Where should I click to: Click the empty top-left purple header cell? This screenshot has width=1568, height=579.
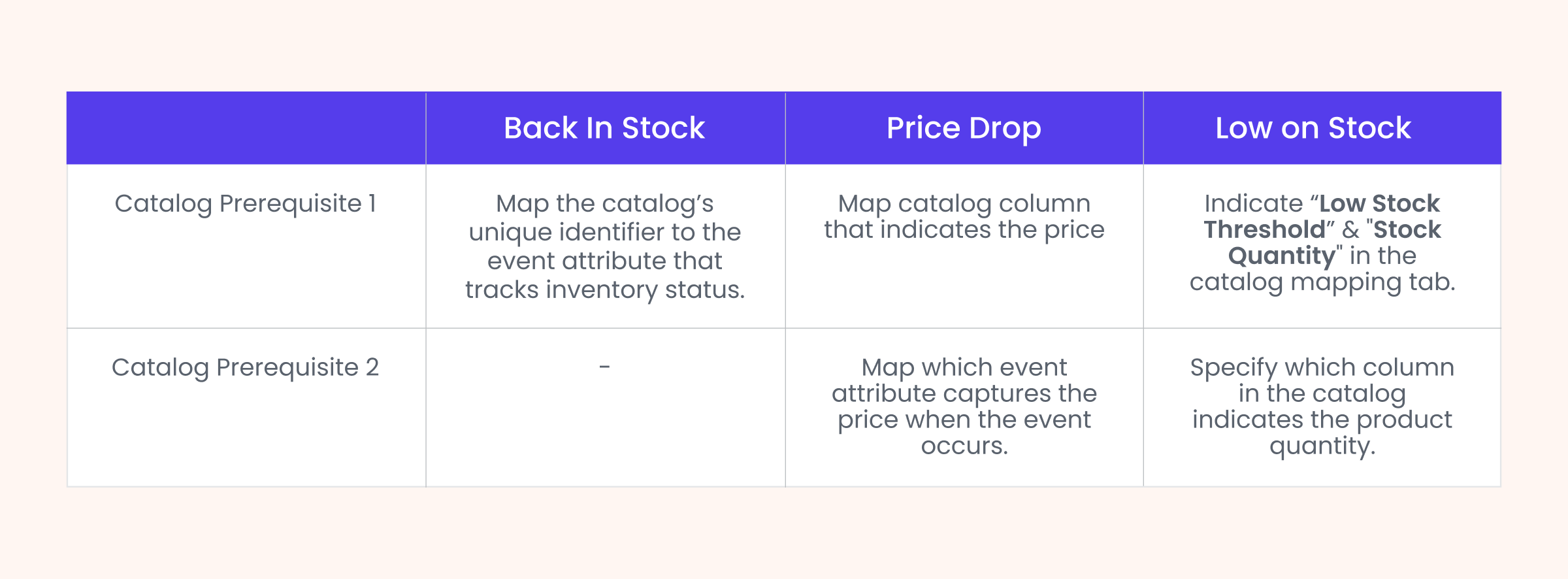pos(246,128)
